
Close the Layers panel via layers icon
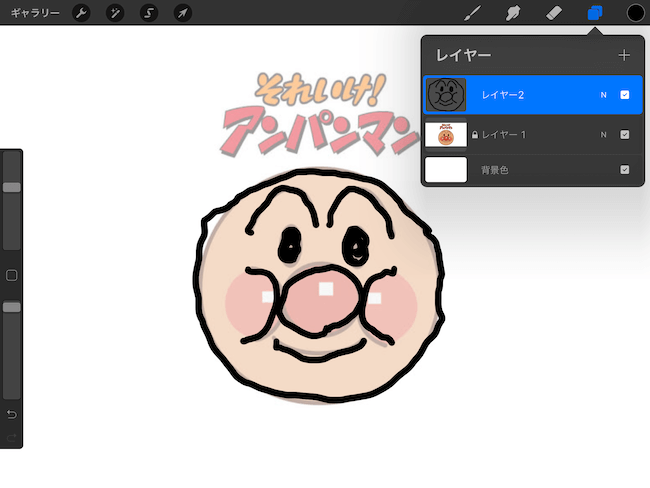pyautogui.click(x=595, y=13)
